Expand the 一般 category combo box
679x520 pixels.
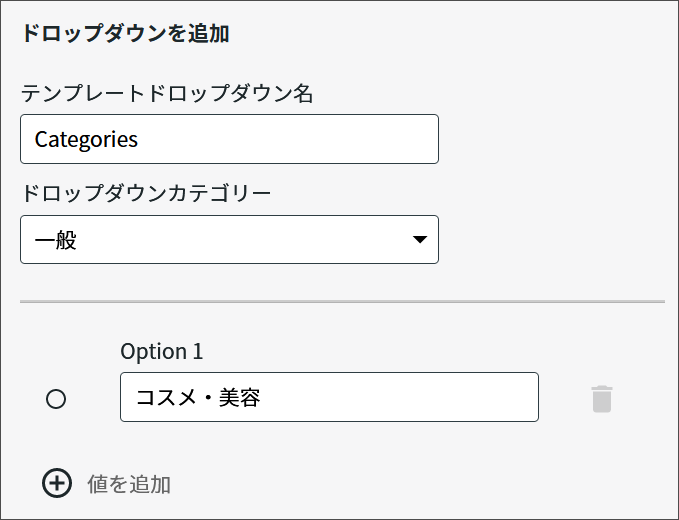pos(230,239)
